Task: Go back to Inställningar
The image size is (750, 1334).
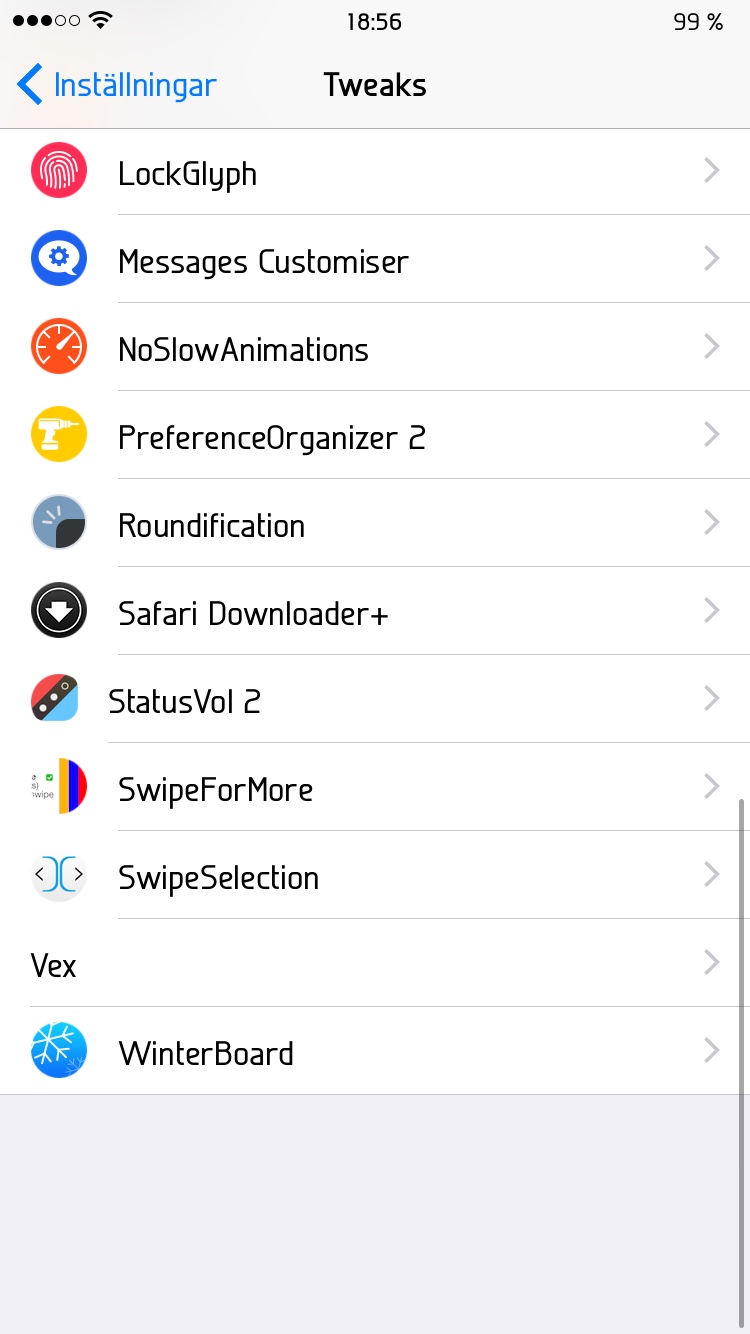Action: pos(116,85)
